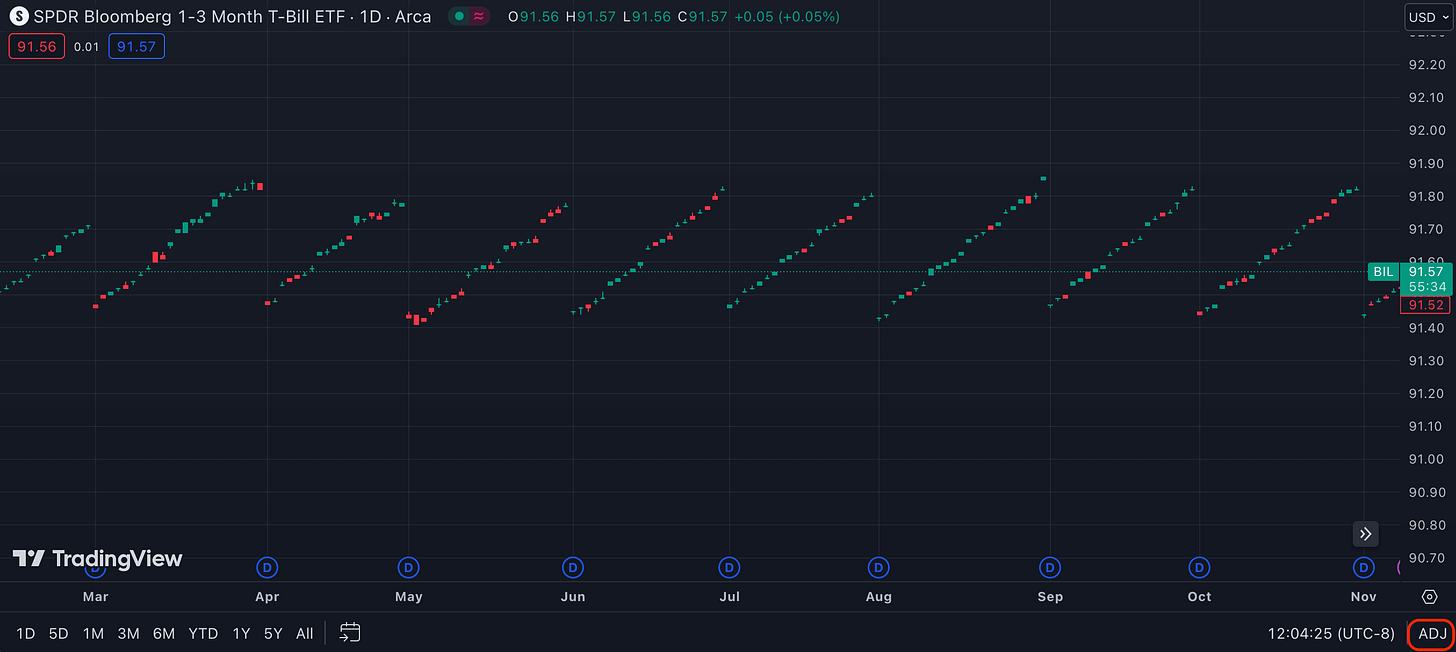Click the SPDR symbol logo icon
1456x652 pixels.
click(19, 16)
